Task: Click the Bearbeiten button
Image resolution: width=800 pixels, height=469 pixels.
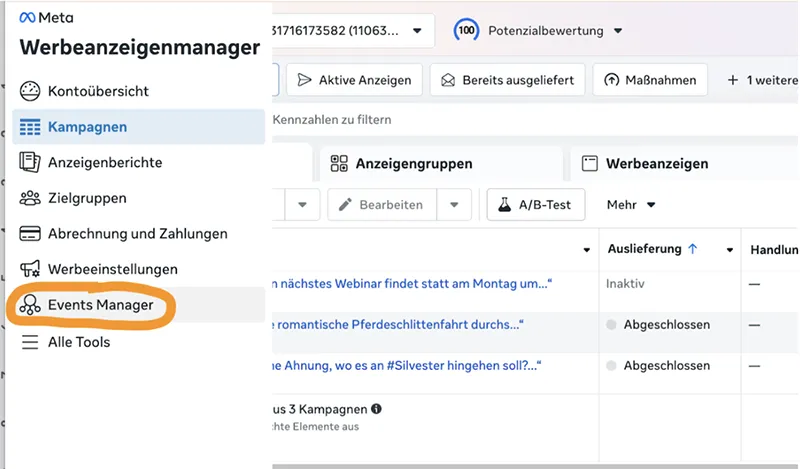Action: (382, 205)
